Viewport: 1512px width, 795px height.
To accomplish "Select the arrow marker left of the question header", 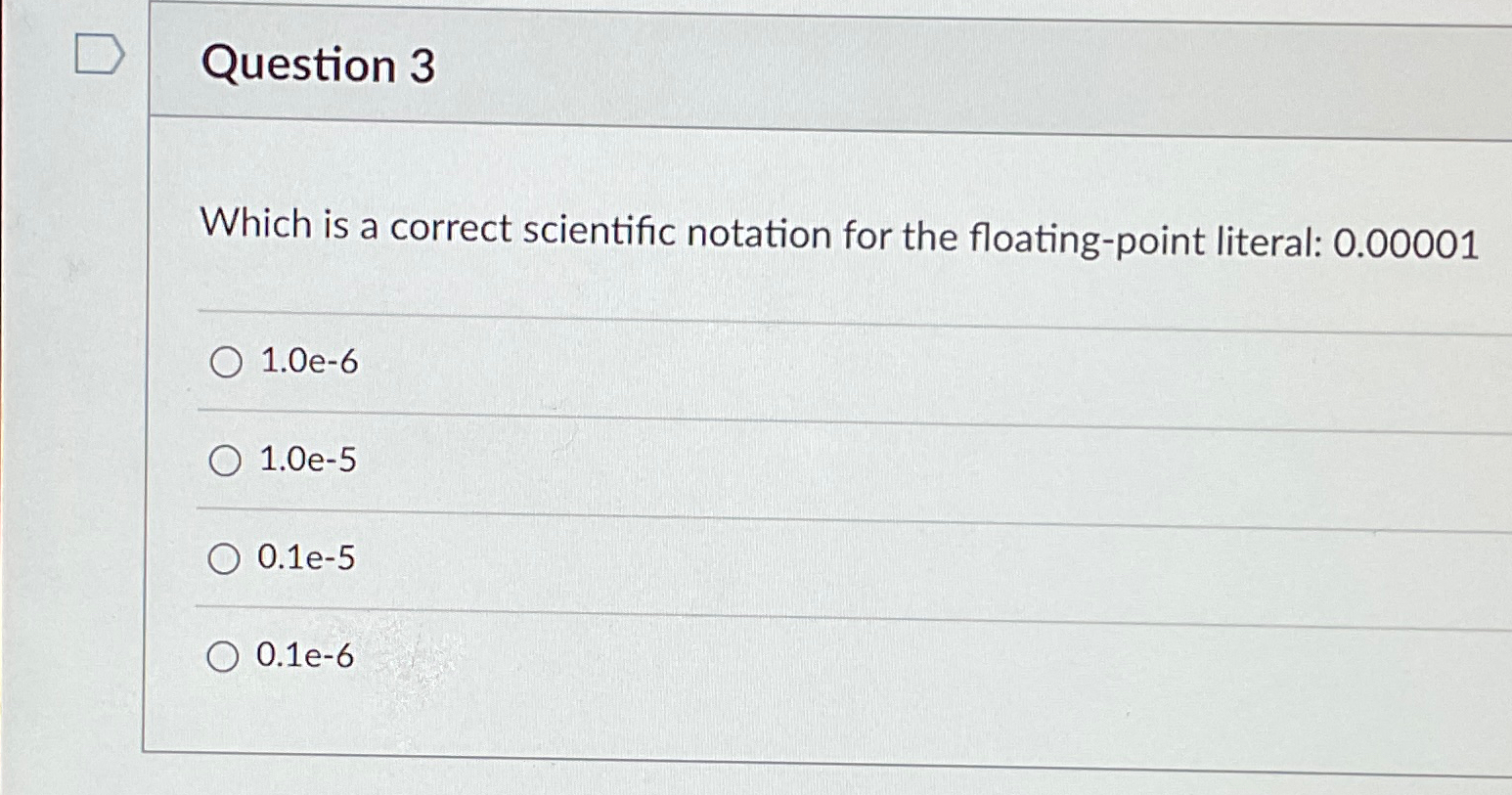I will 101,54.
